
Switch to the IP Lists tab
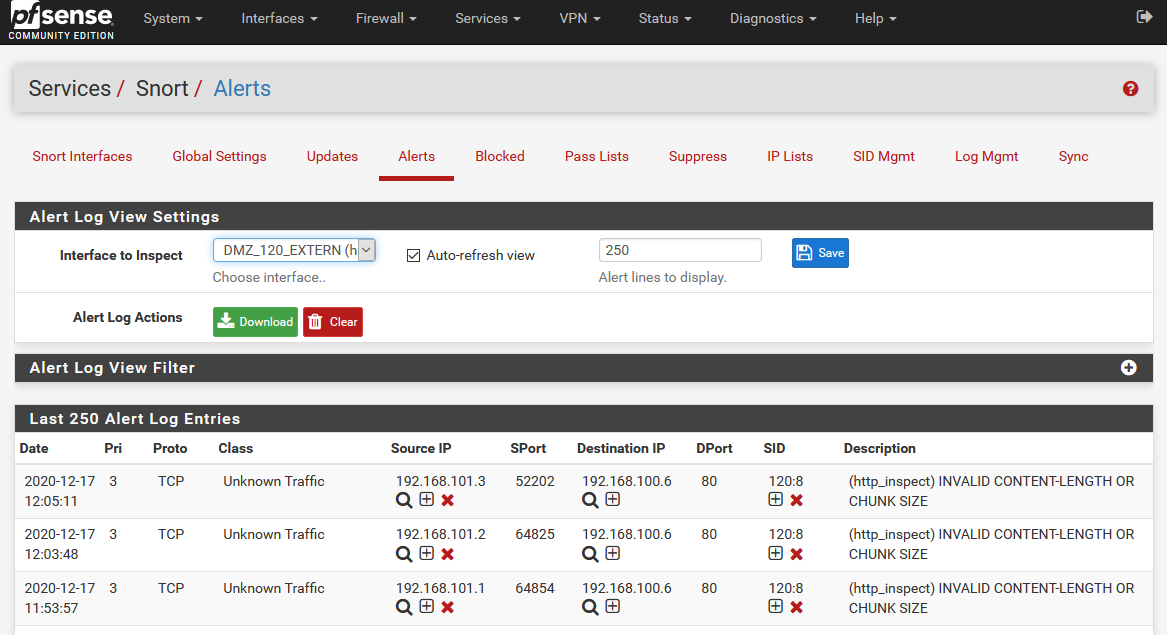click(x=790, y=156)
